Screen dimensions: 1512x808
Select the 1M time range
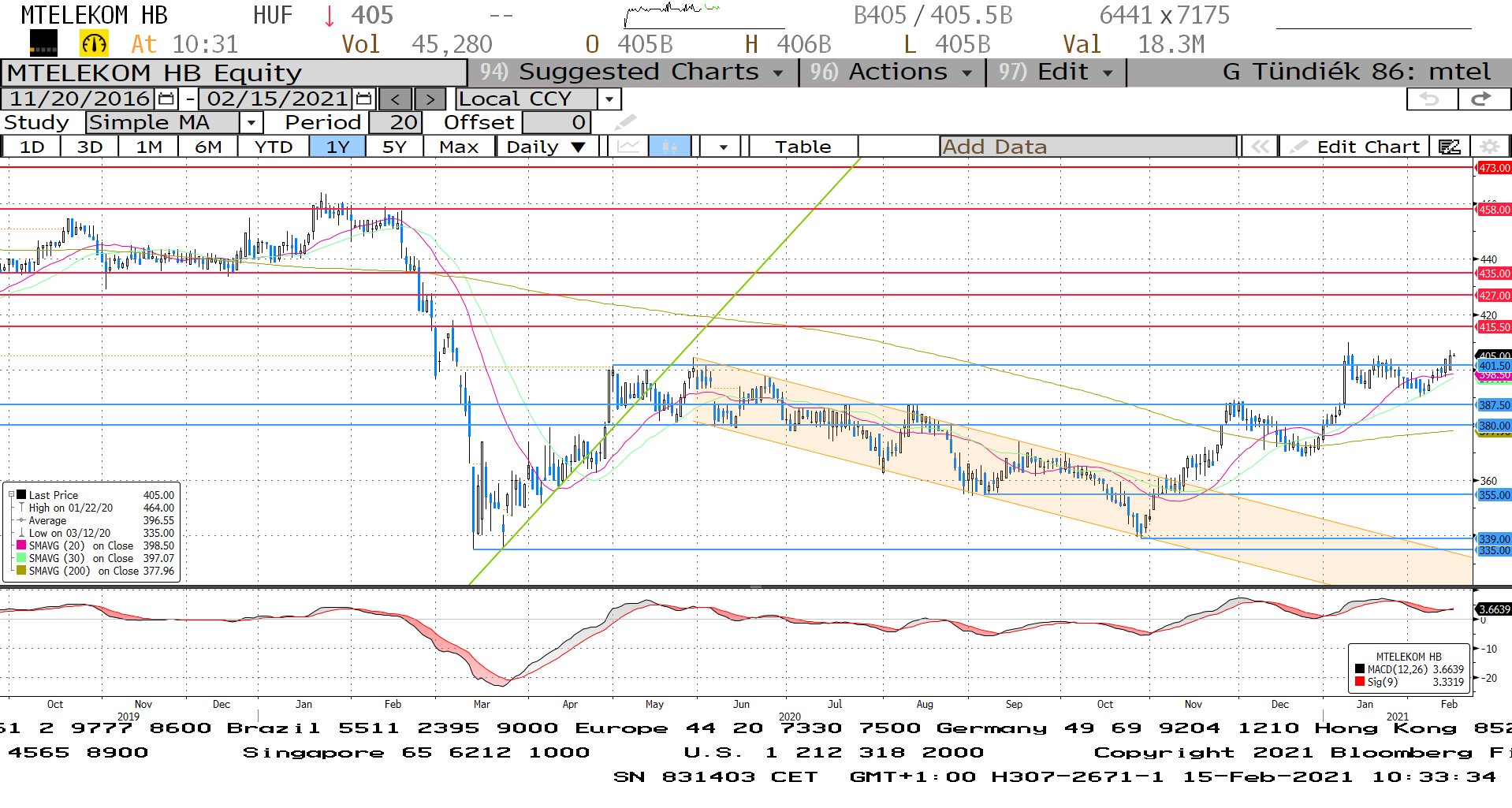click(148, 147)
